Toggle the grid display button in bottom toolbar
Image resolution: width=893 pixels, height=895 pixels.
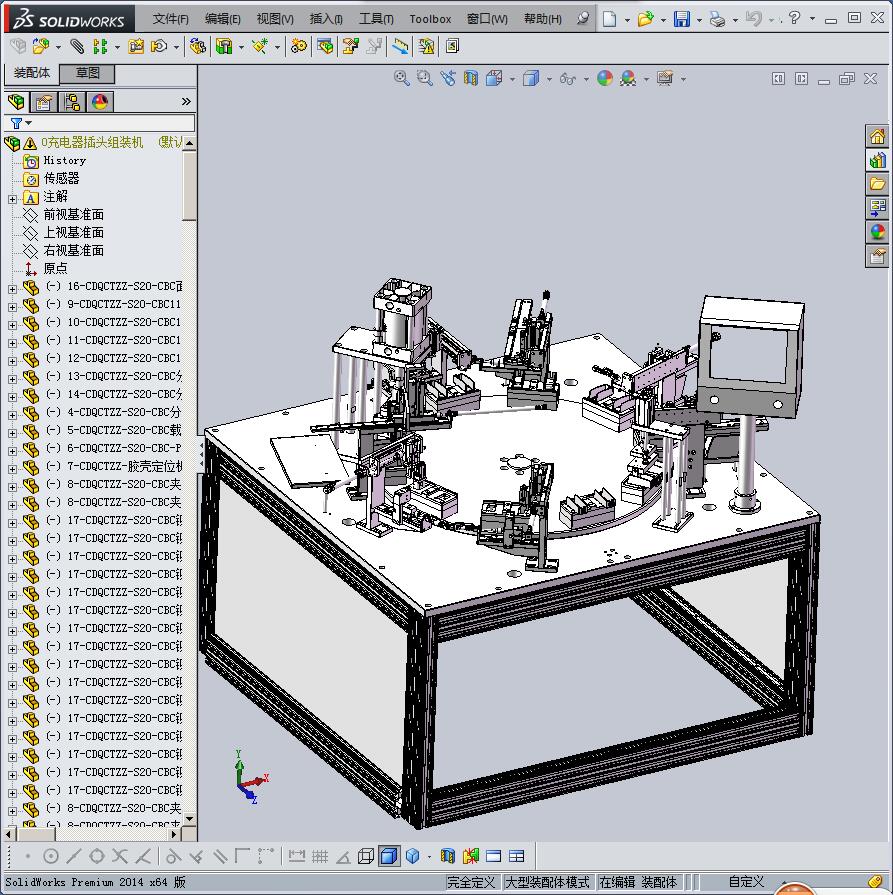[320, 856]
